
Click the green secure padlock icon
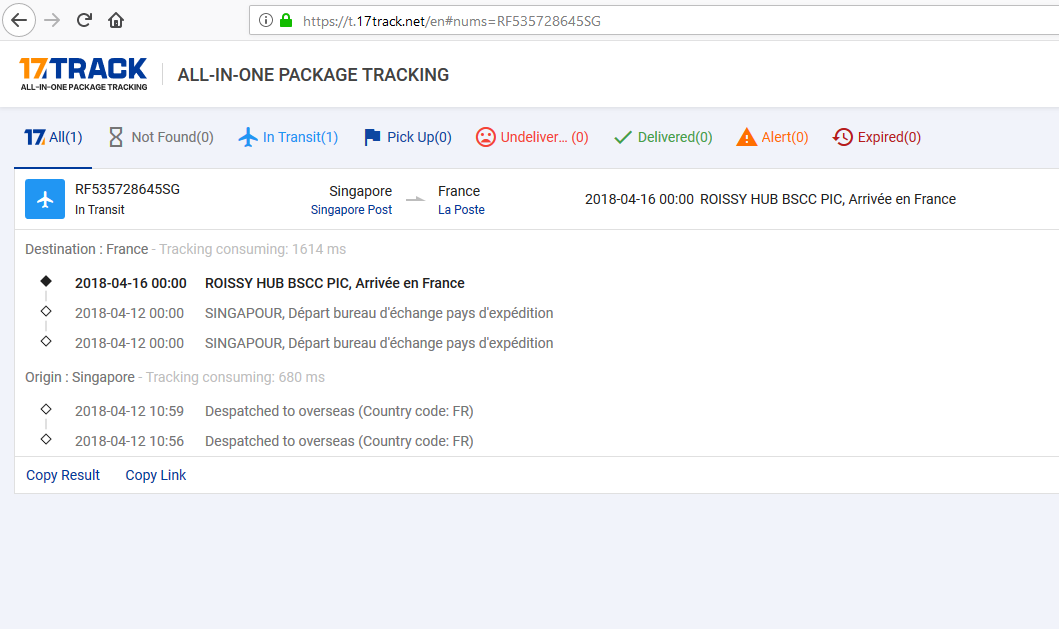[x=286, y=20]
